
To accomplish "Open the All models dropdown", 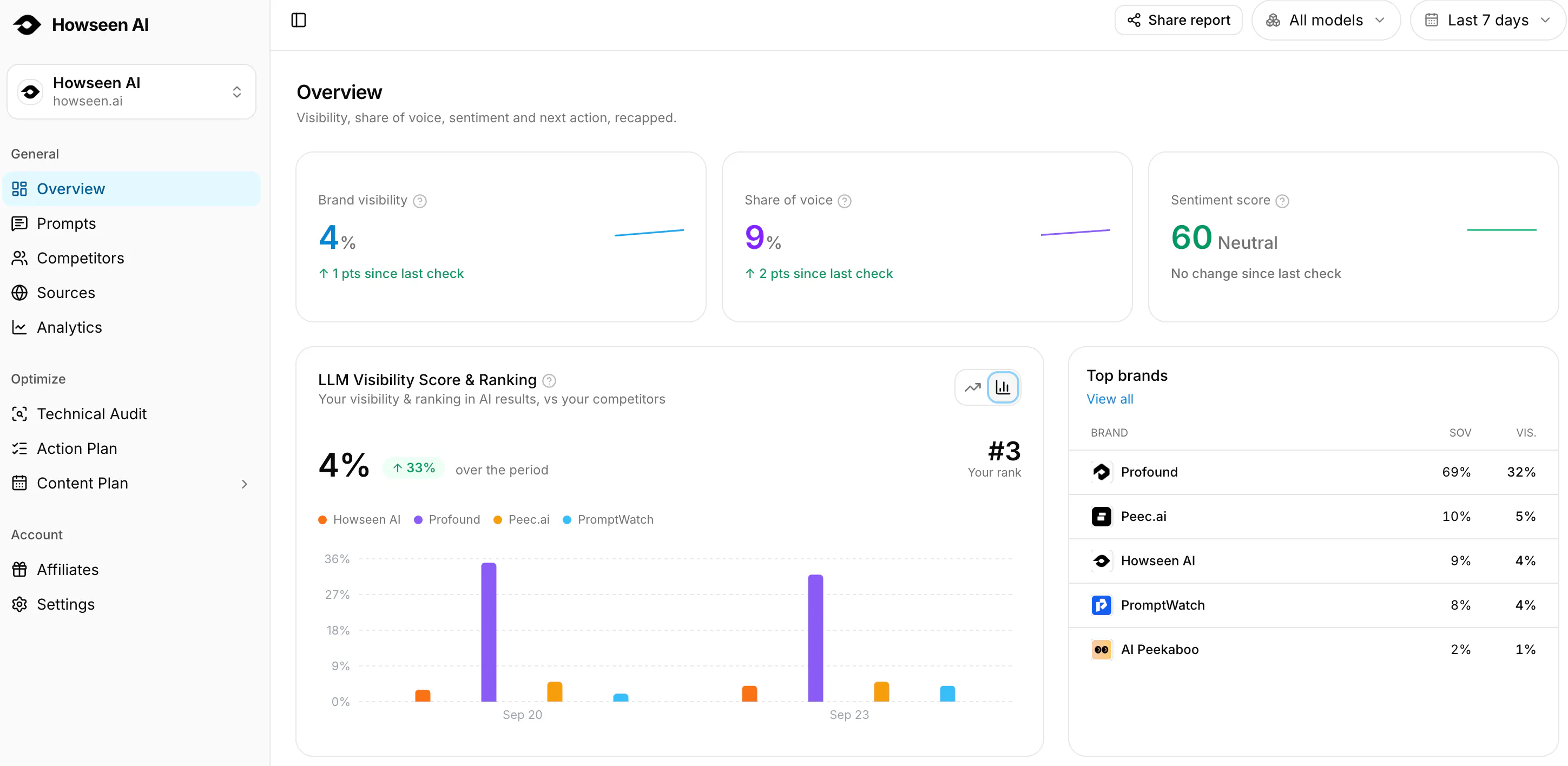I will [1326, 20].
